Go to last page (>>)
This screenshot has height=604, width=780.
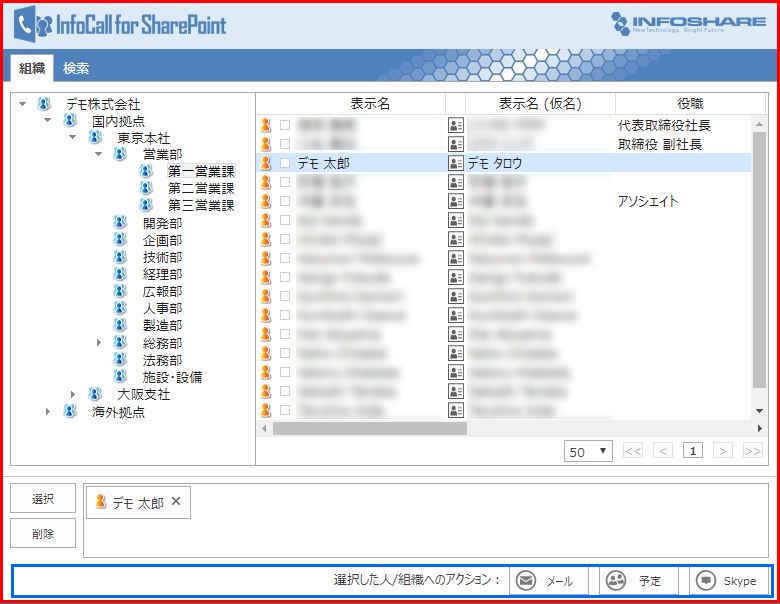coord(752,451)
